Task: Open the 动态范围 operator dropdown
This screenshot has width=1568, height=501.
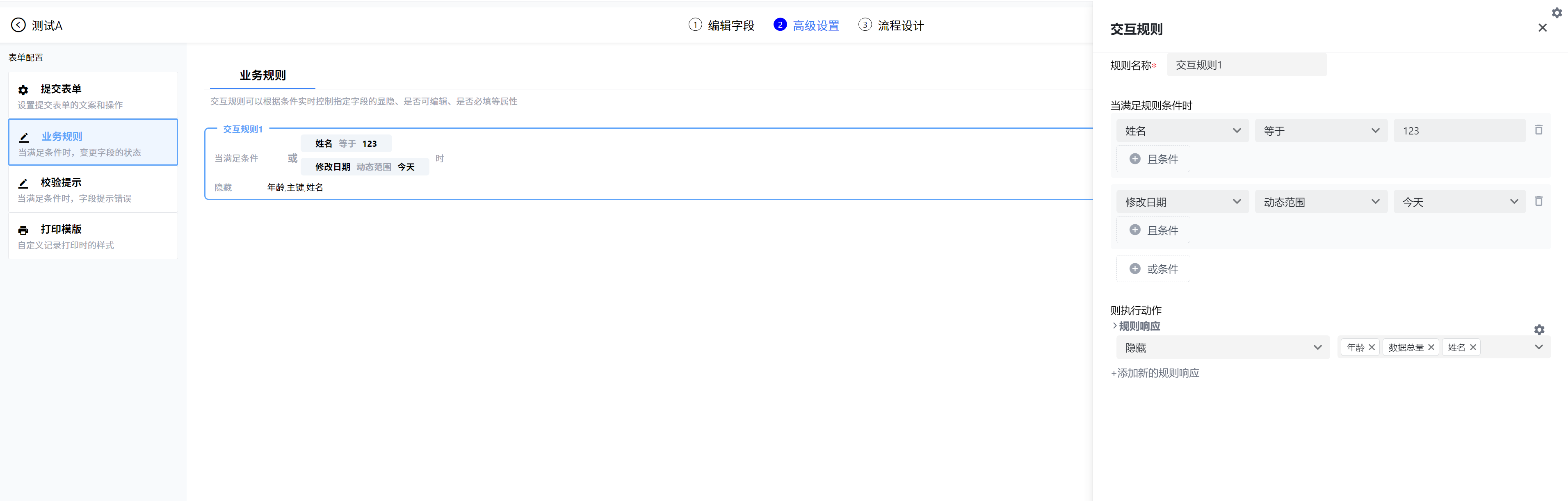Action: coord(1321,201)
